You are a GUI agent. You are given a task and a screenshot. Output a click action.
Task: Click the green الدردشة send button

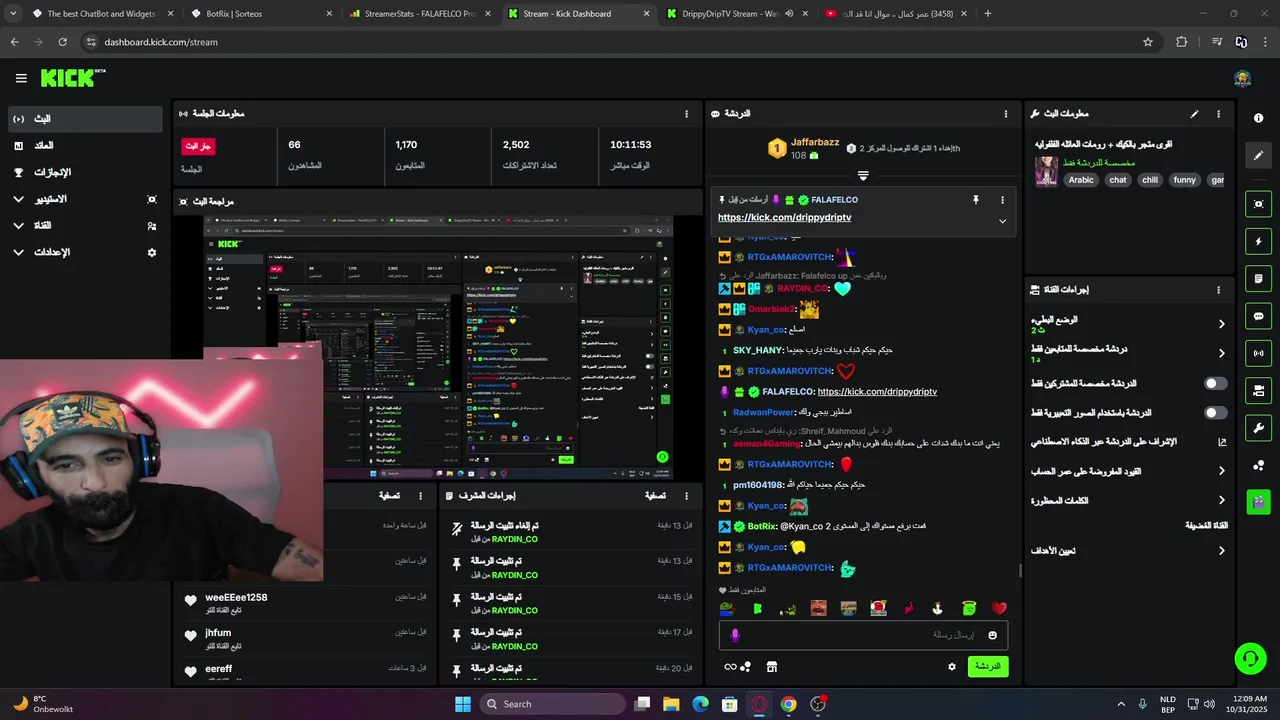click(x=988, y=666)
